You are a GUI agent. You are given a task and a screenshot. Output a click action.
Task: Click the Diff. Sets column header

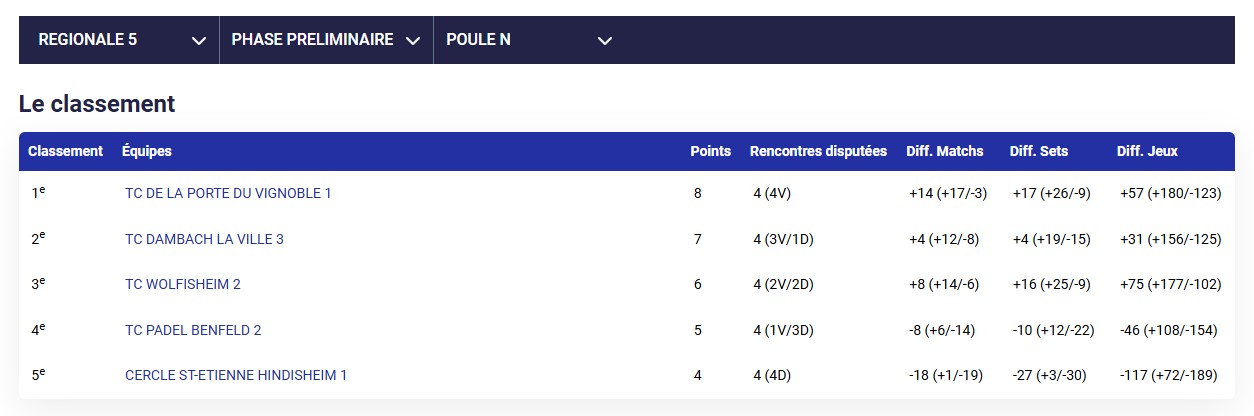click(1039, 152)
